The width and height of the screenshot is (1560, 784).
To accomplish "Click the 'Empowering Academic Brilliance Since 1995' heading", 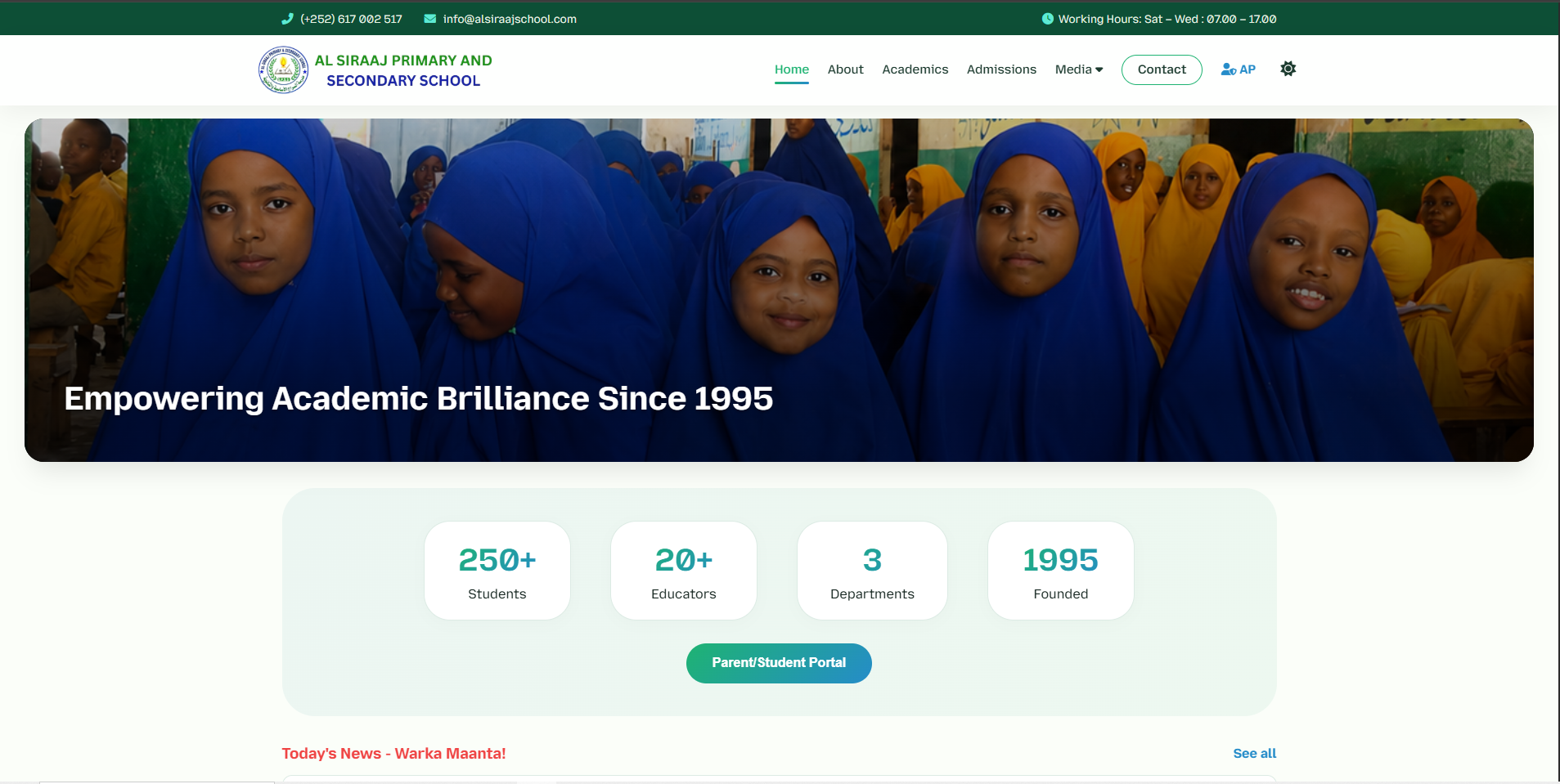I will click(419, 399).
